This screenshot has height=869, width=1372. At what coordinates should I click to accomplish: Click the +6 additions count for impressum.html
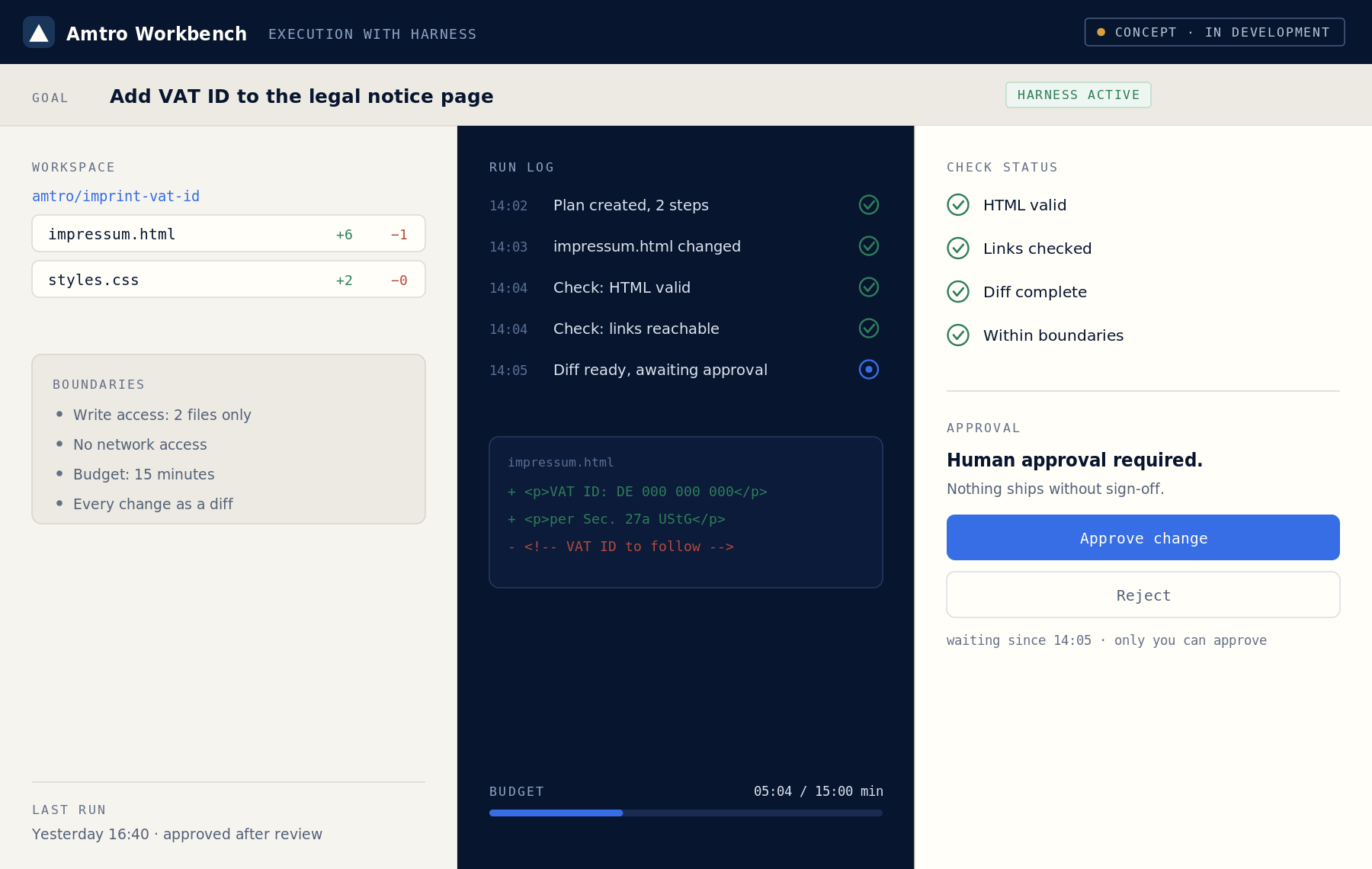pyautogui.click(x=345, y=234)
